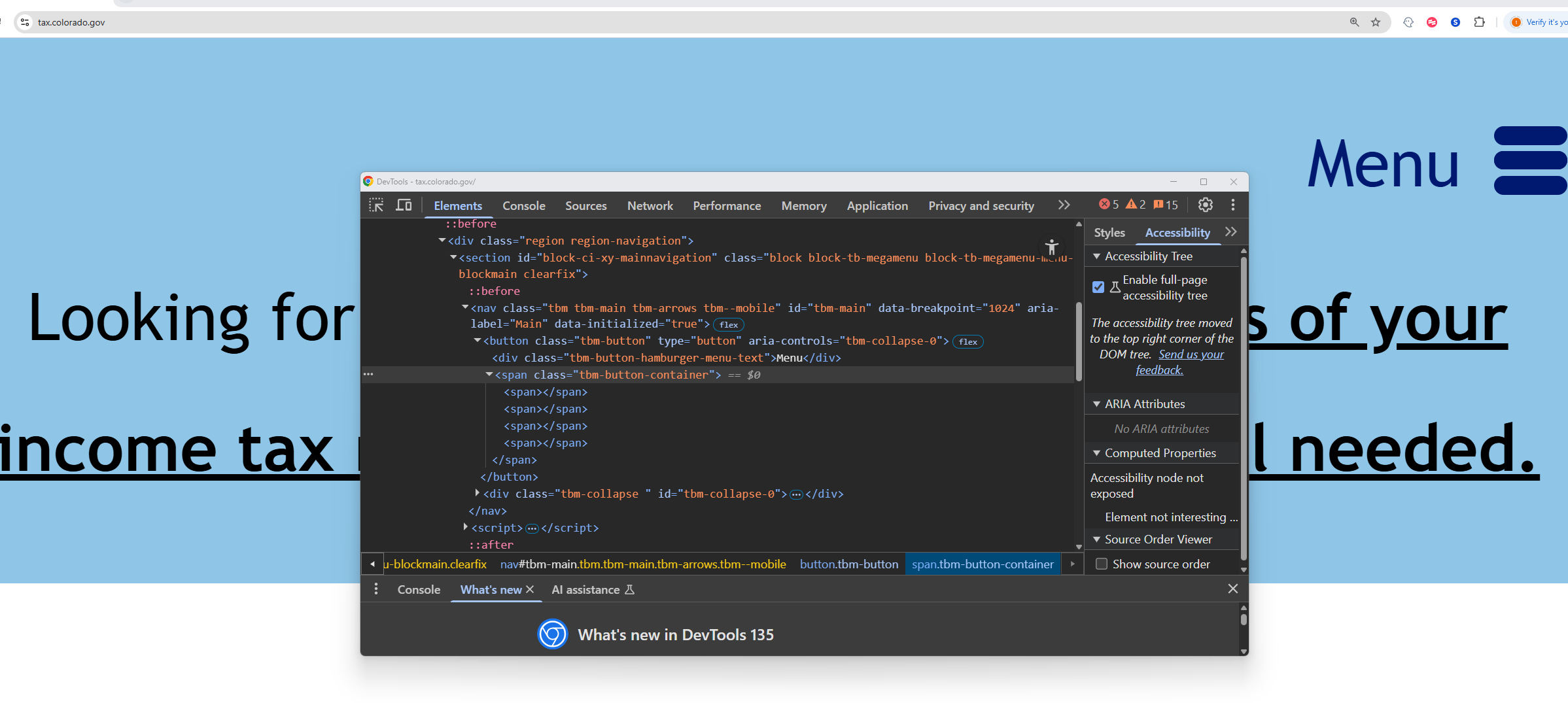Viewport: 1568px width, 703px height.
Task: Toggle the device toolbar icon
Action: click(404, 205)
